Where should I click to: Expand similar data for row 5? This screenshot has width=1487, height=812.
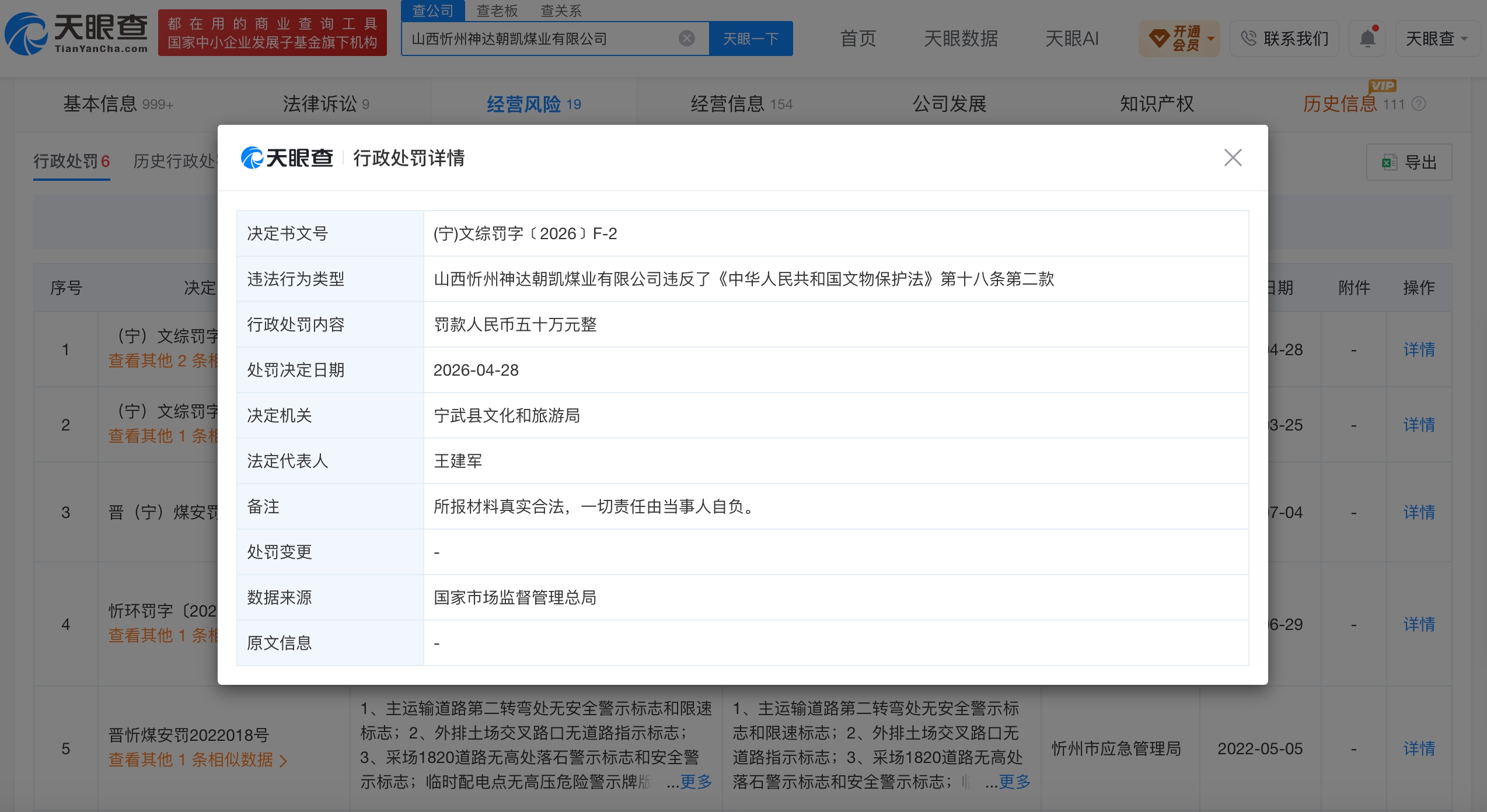click(198, 759)
